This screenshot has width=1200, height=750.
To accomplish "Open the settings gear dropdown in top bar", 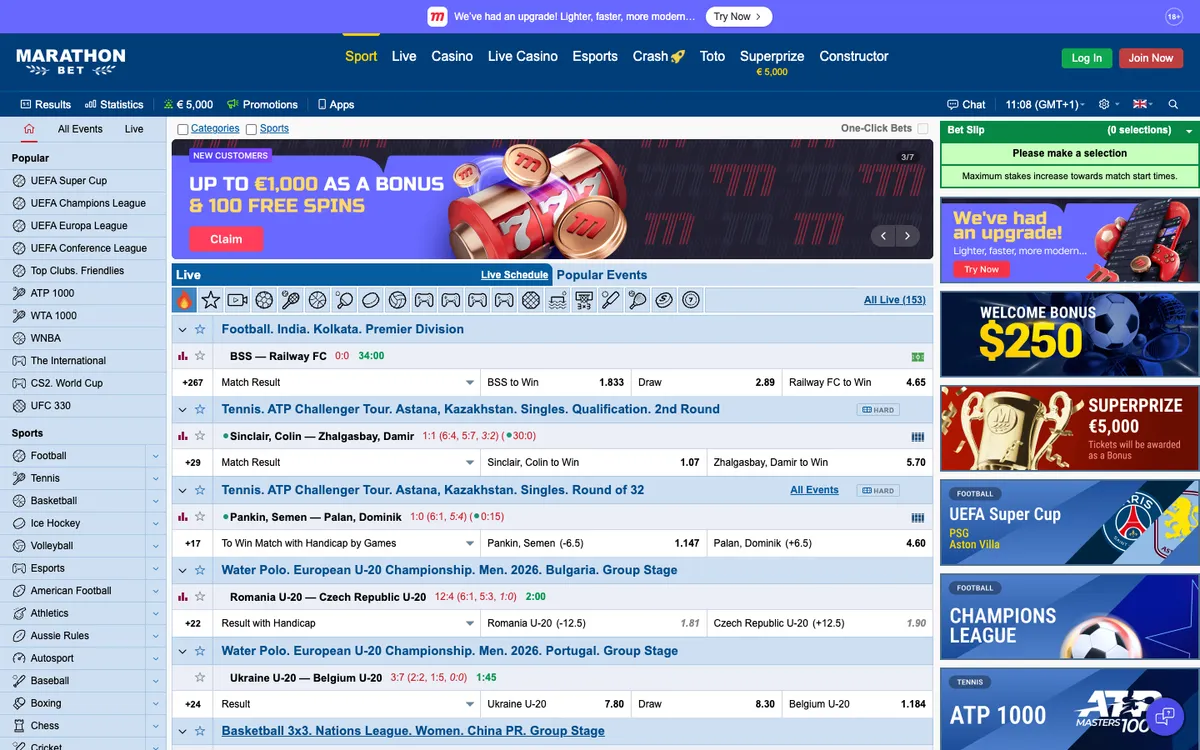I will pyautogui.click(x=1107, y=104).
